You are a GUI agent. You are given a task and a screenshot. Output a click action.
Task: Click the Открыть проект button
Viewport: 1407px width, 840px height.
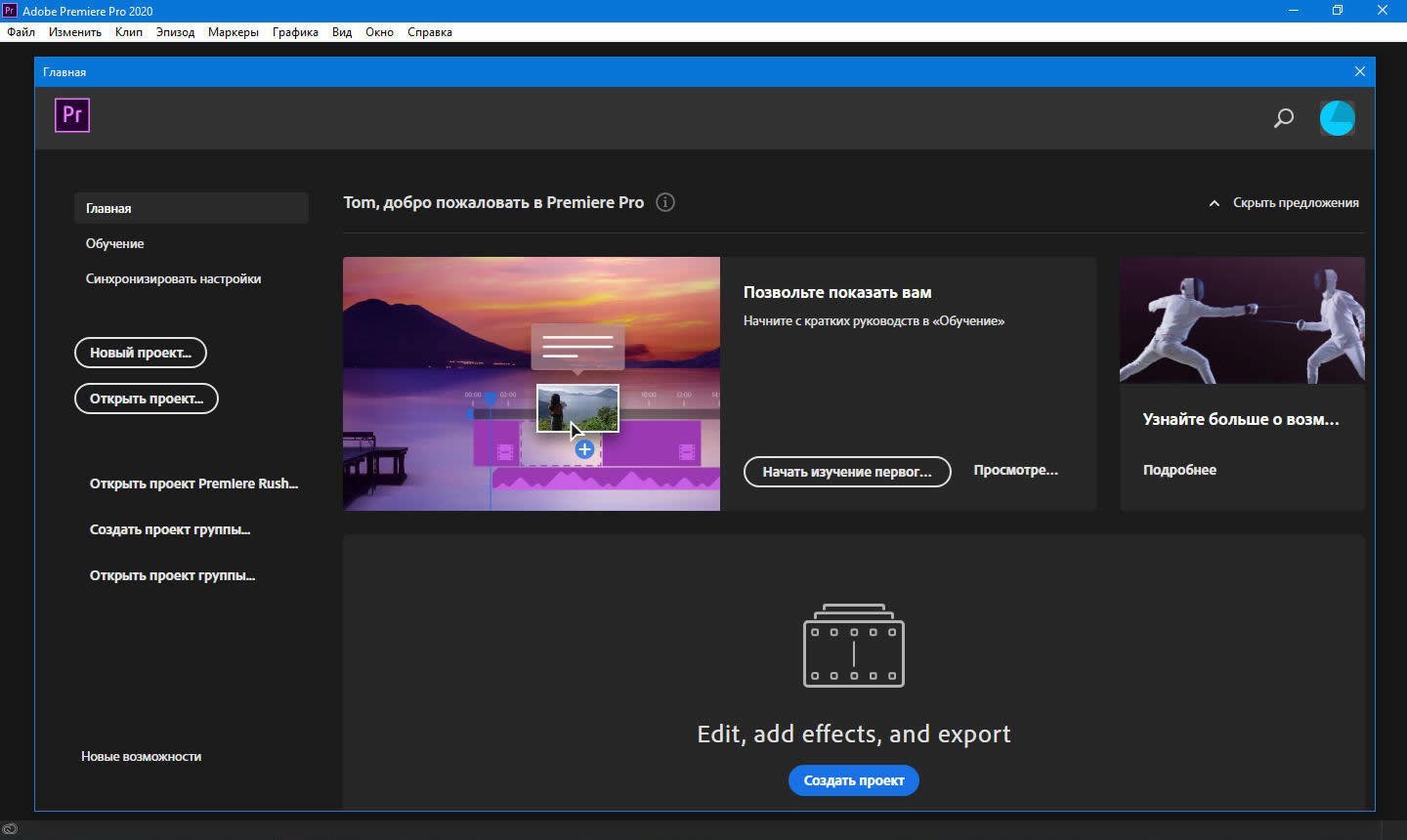147,399
